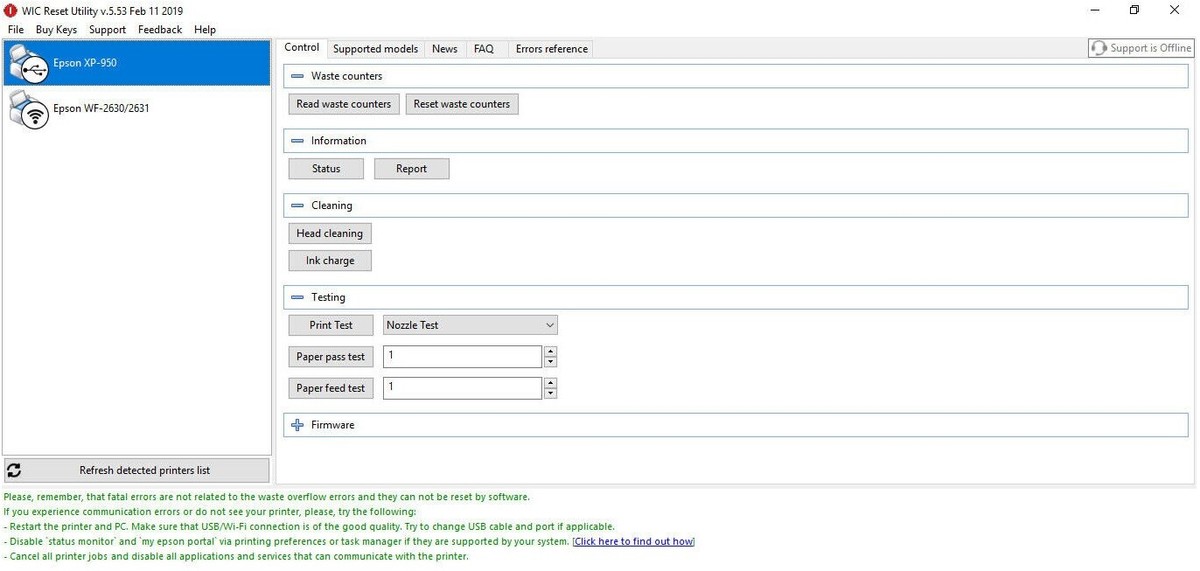
Task: Switch to the Supported models tab
Action: pyautogui.click(x=375, y=49)
